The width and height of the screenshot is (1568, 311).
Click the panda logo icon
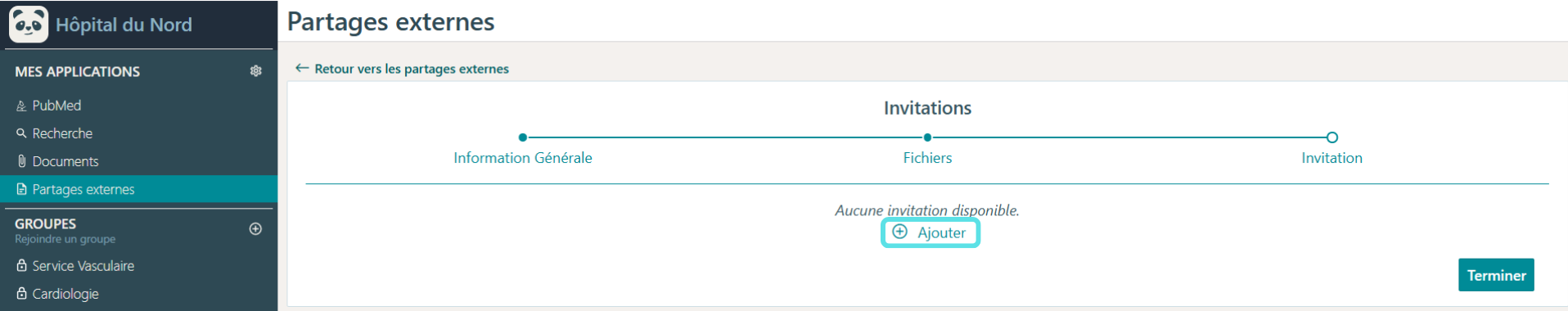[x=29, y=24]
